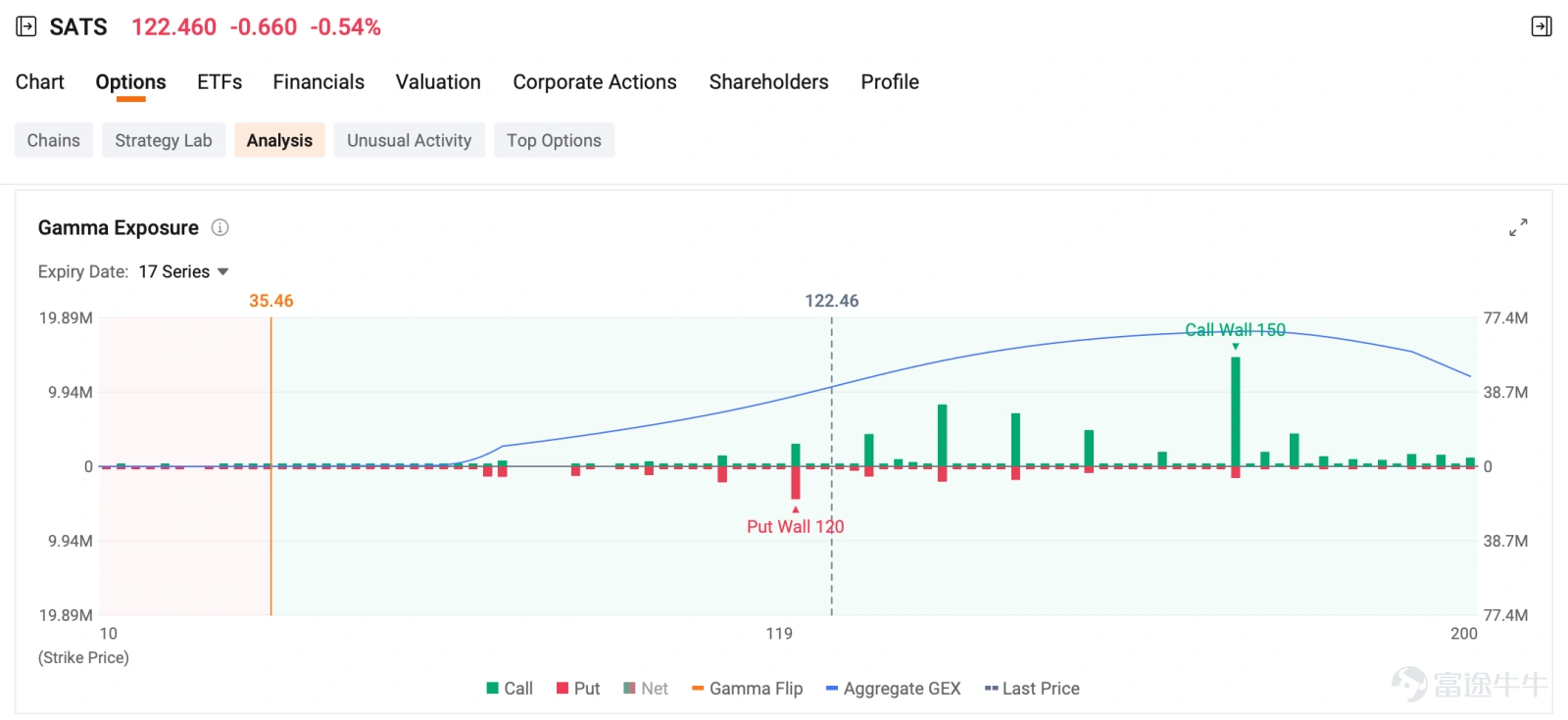Toggle the Call series in legend
This screenshot has height=720, width=1568.
[510, 689]
